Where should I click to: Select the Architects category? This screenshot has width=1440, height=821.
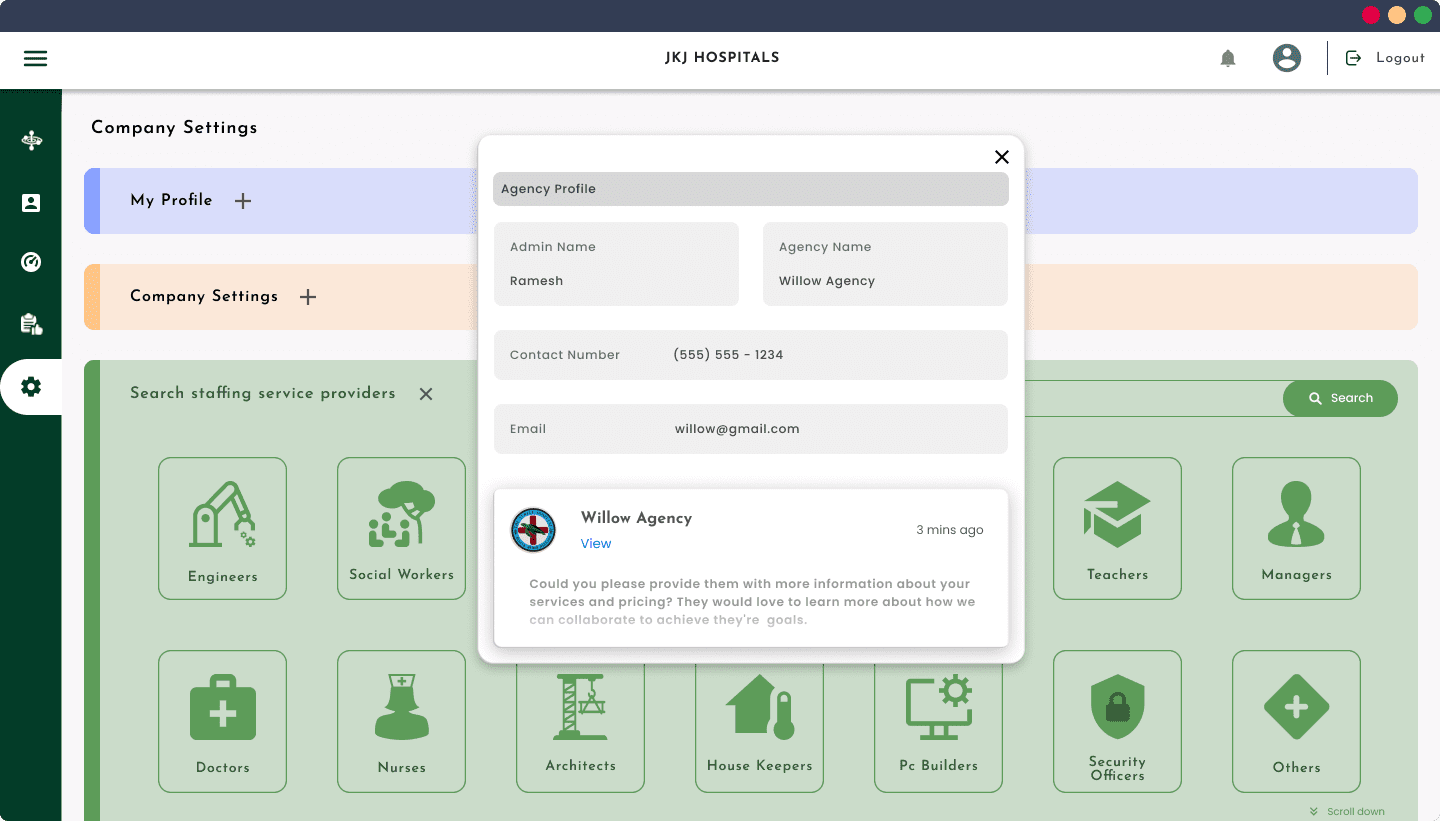(580, 727)
